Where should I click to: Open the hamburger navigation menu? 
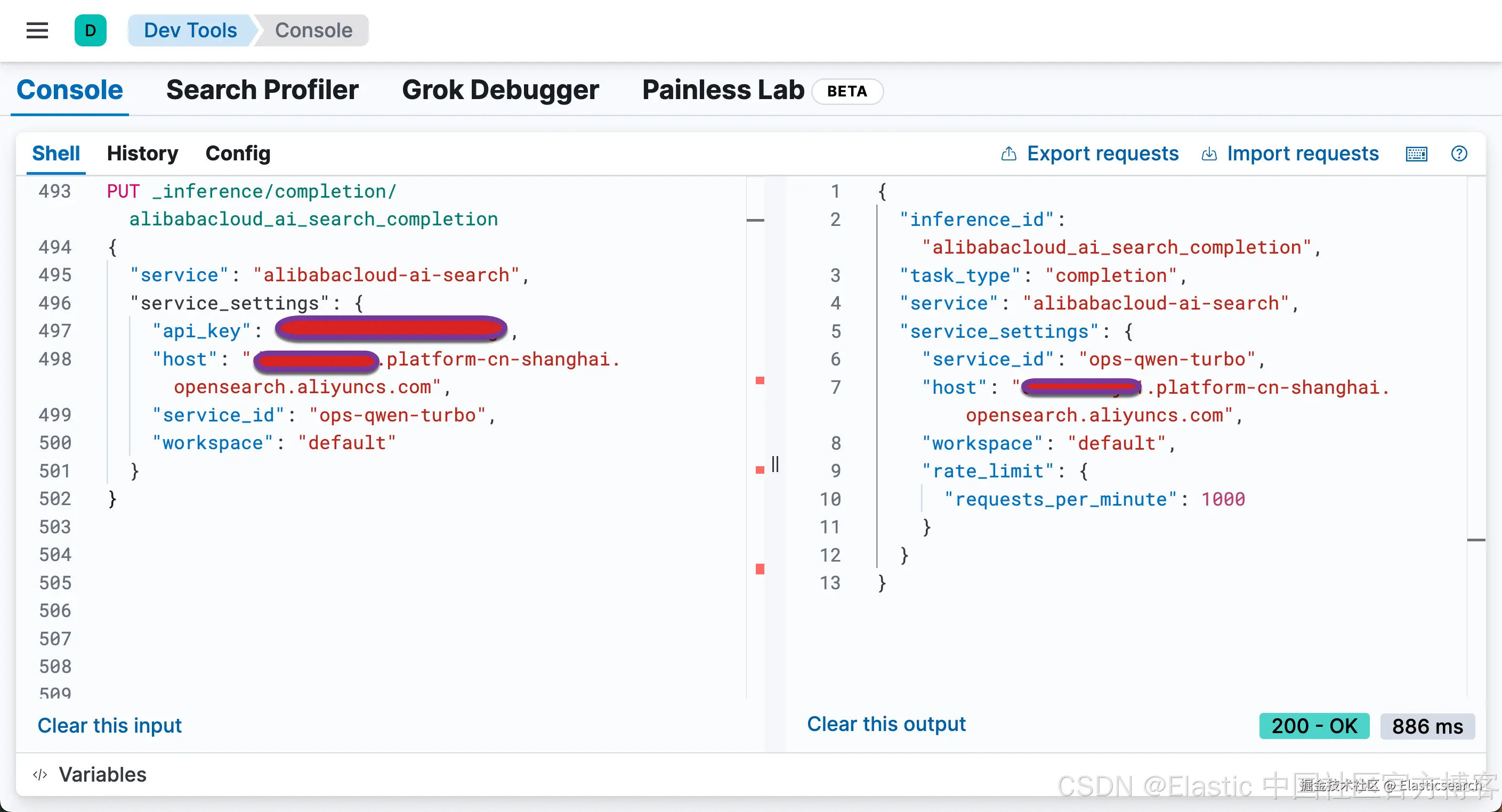[x=37, y=30]
